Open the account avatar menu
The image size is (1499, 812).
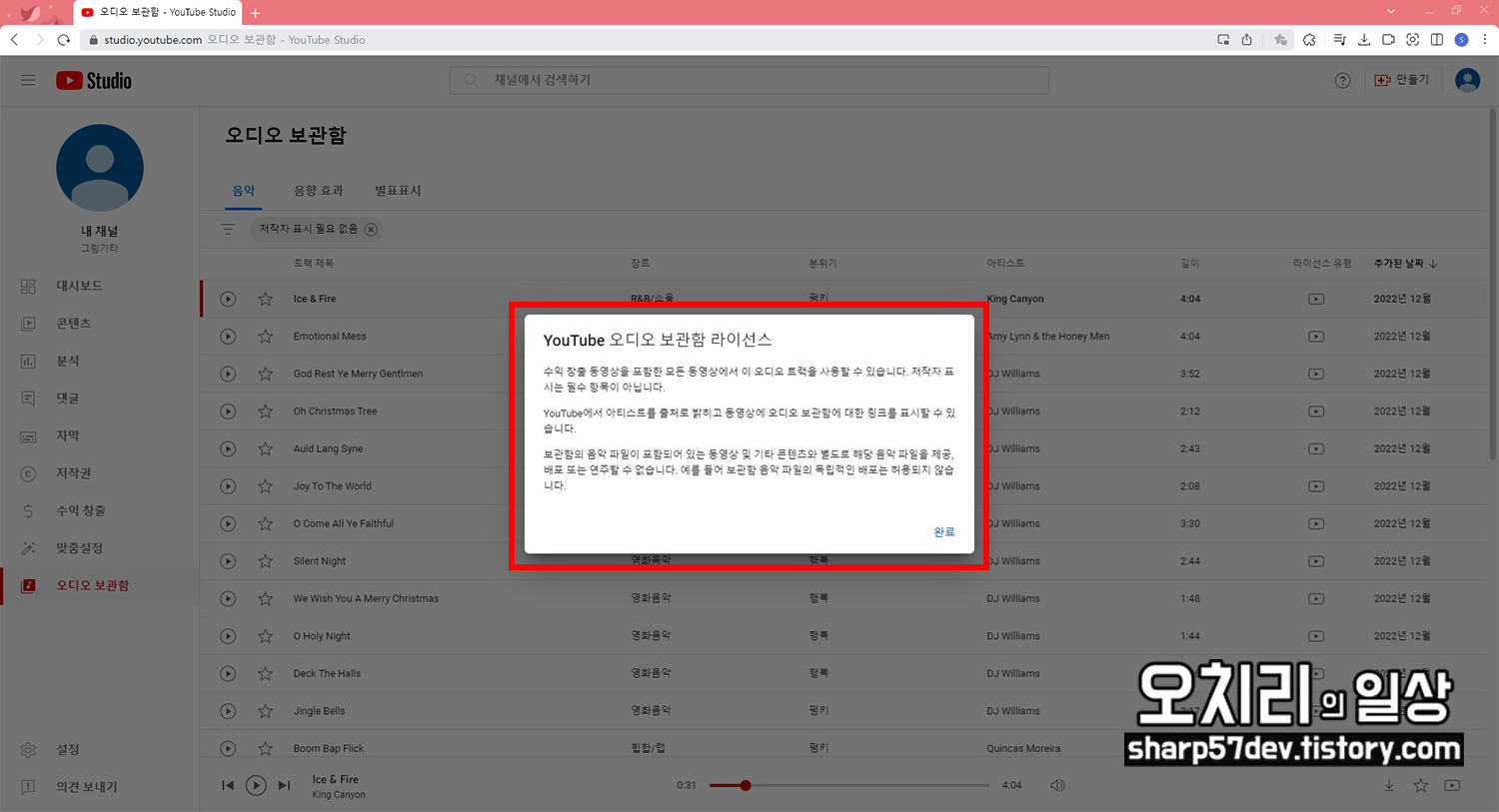(x=1467, y=80)
